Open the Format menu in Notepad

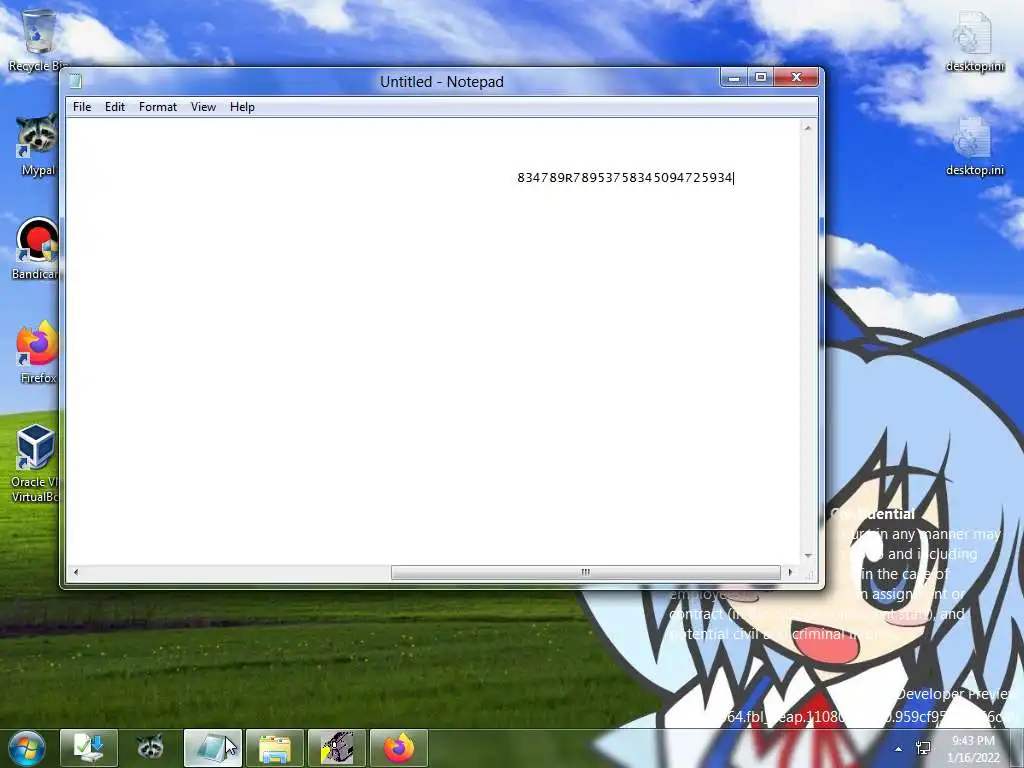(x=157, y=107)
